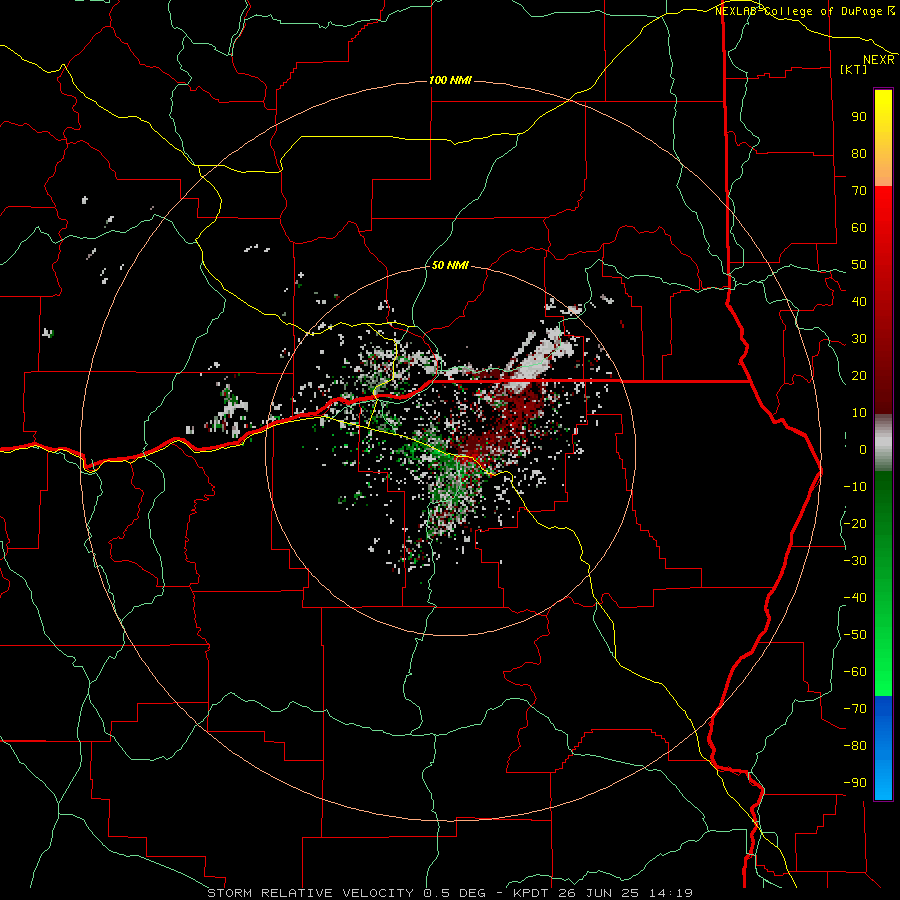Click the -20 value on velocity scale
Image resolution: width=900 pixels, height=900 pixels.
pyautogui.click(x=855, y=523)
